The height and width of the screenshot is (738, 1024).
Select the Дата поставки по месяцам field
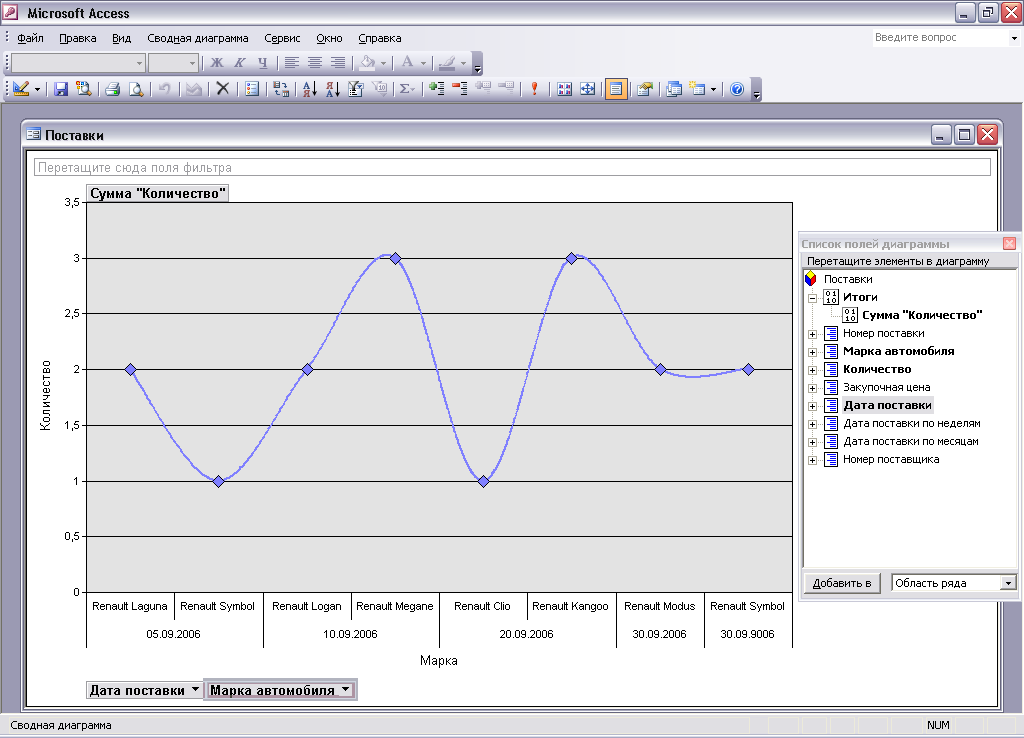click(910, 441)
